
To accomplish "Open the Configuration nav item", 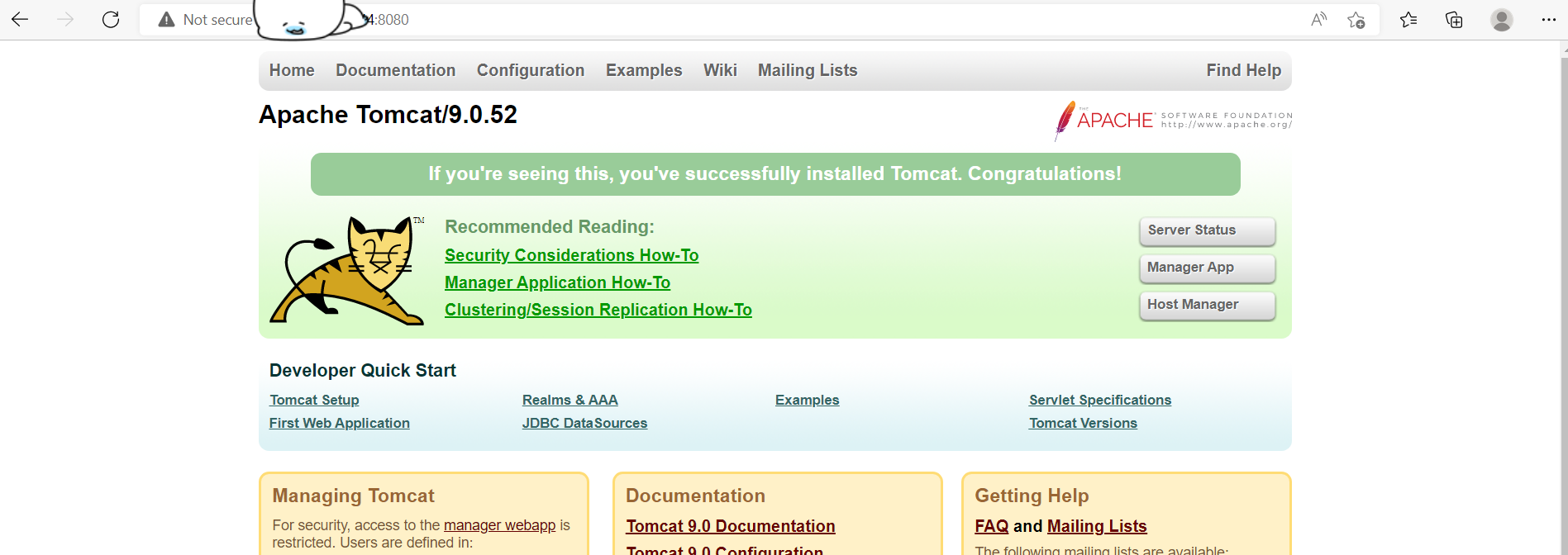I will click(x=531, y=70).
